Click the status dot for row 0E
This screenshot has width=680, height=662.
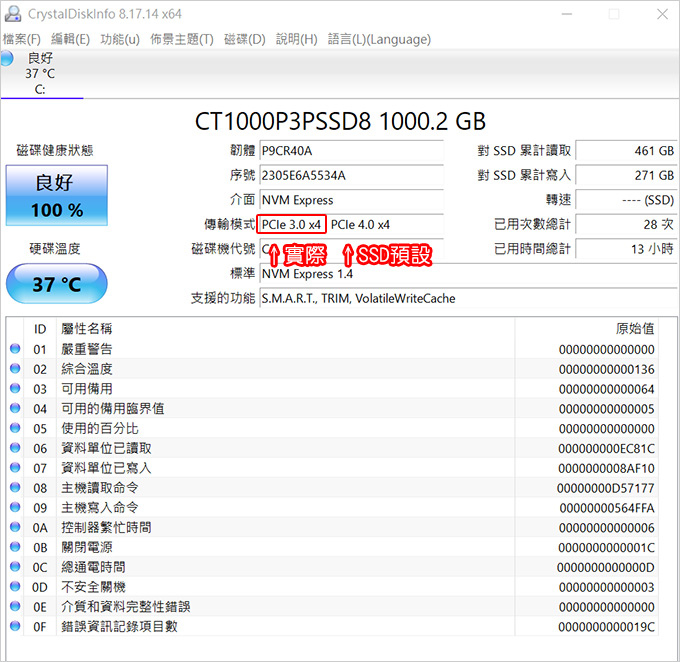[x=15, y=606]
